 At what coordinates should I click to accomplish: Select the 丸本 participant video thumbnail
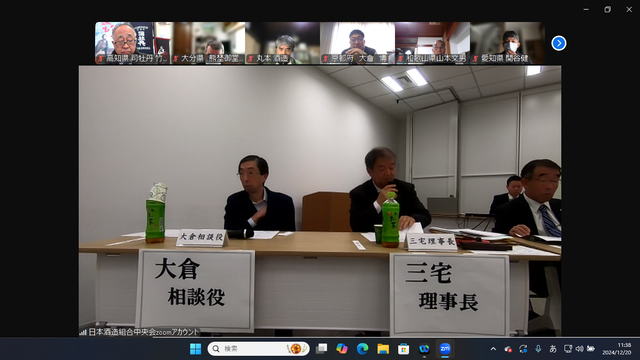(x=282, y=43)
